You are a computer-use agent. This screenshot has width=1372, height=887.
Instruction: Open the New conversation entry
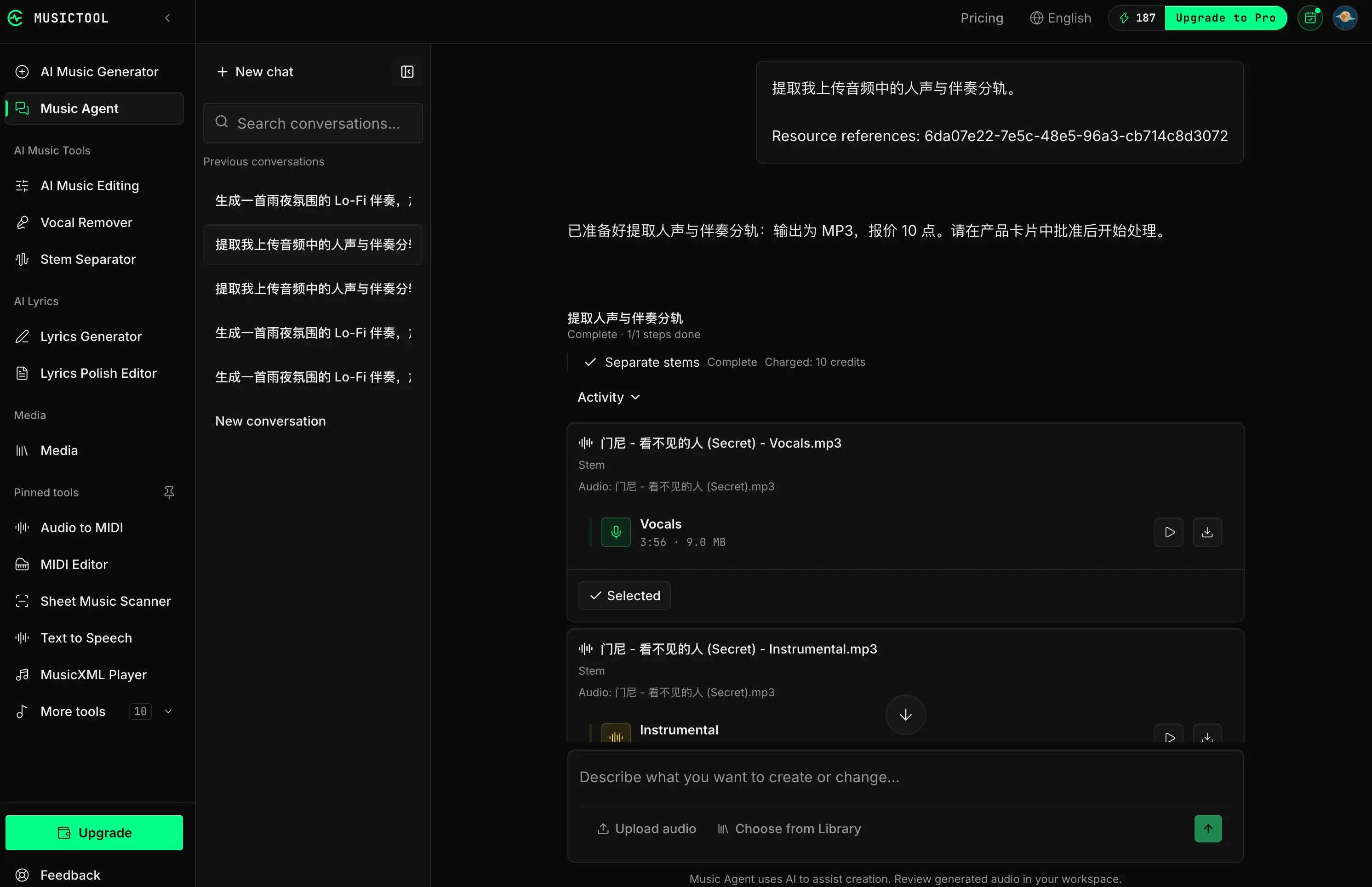pos(313,421)
